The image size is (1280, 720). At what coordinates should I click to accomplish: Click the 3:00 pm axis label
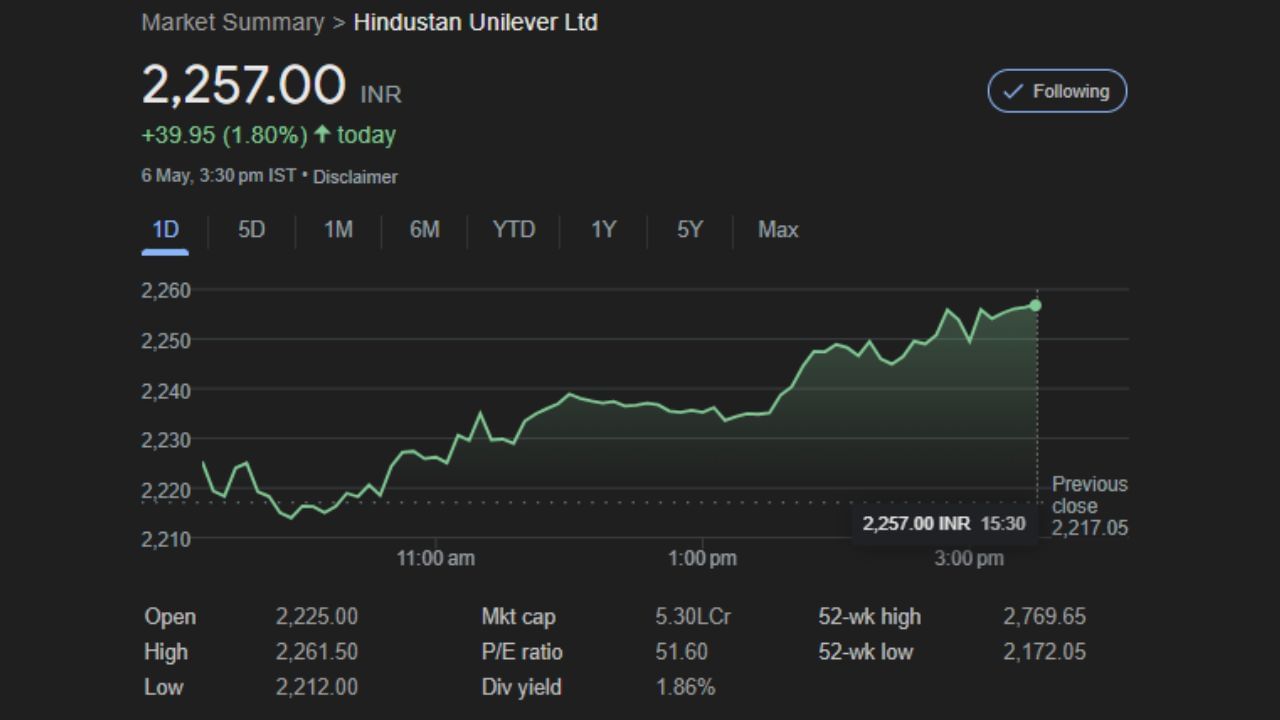click(969, 558)
